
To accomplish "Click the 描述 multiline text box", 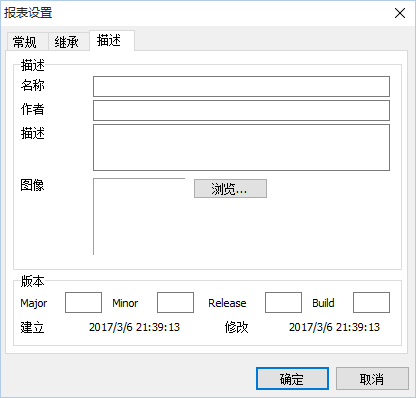I will (x=241, y=147).
